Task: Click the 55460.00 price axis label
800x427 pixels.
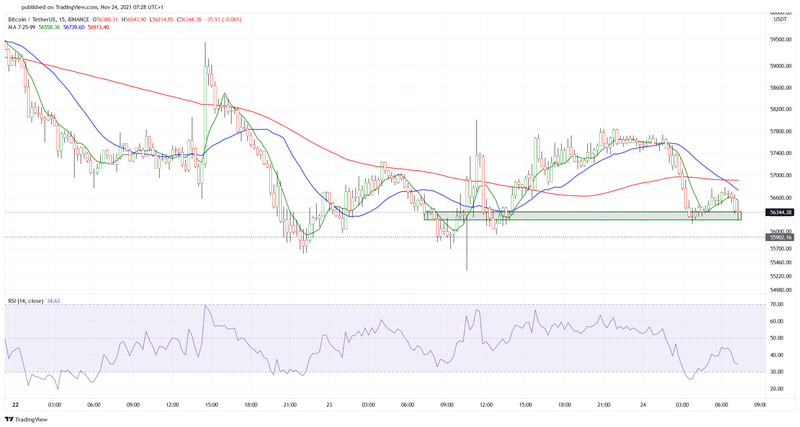Action: (782, 262)
